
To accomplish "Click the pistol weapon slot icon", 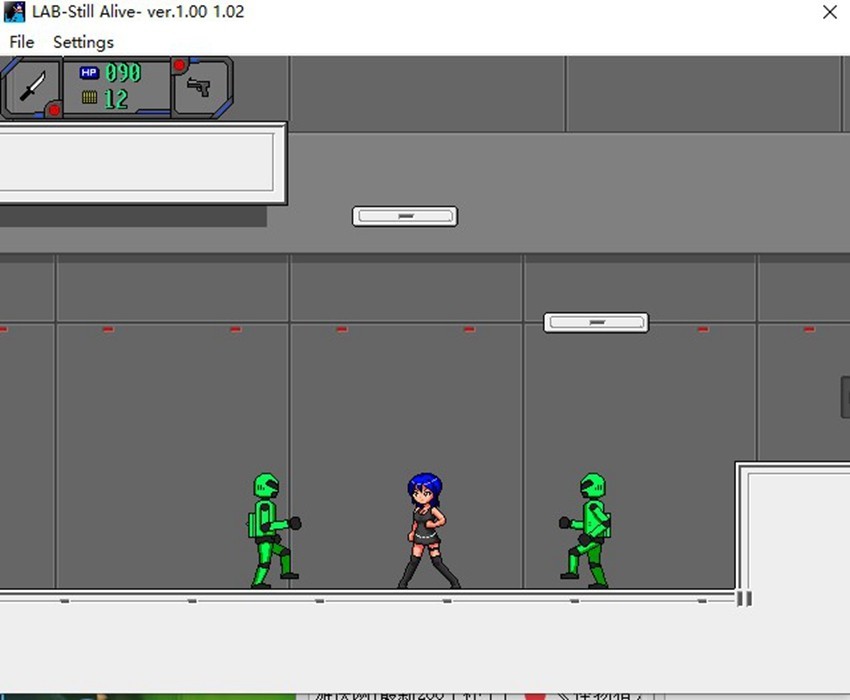I will coord(199,88).
